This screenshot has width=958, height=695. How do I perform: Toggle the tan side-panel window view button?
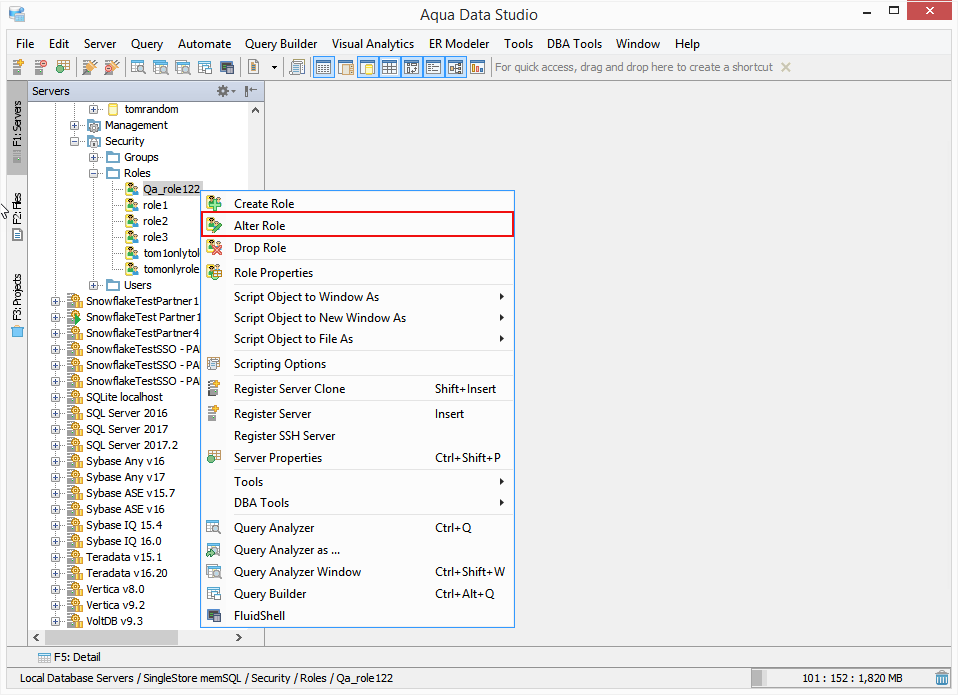(346, 67)
